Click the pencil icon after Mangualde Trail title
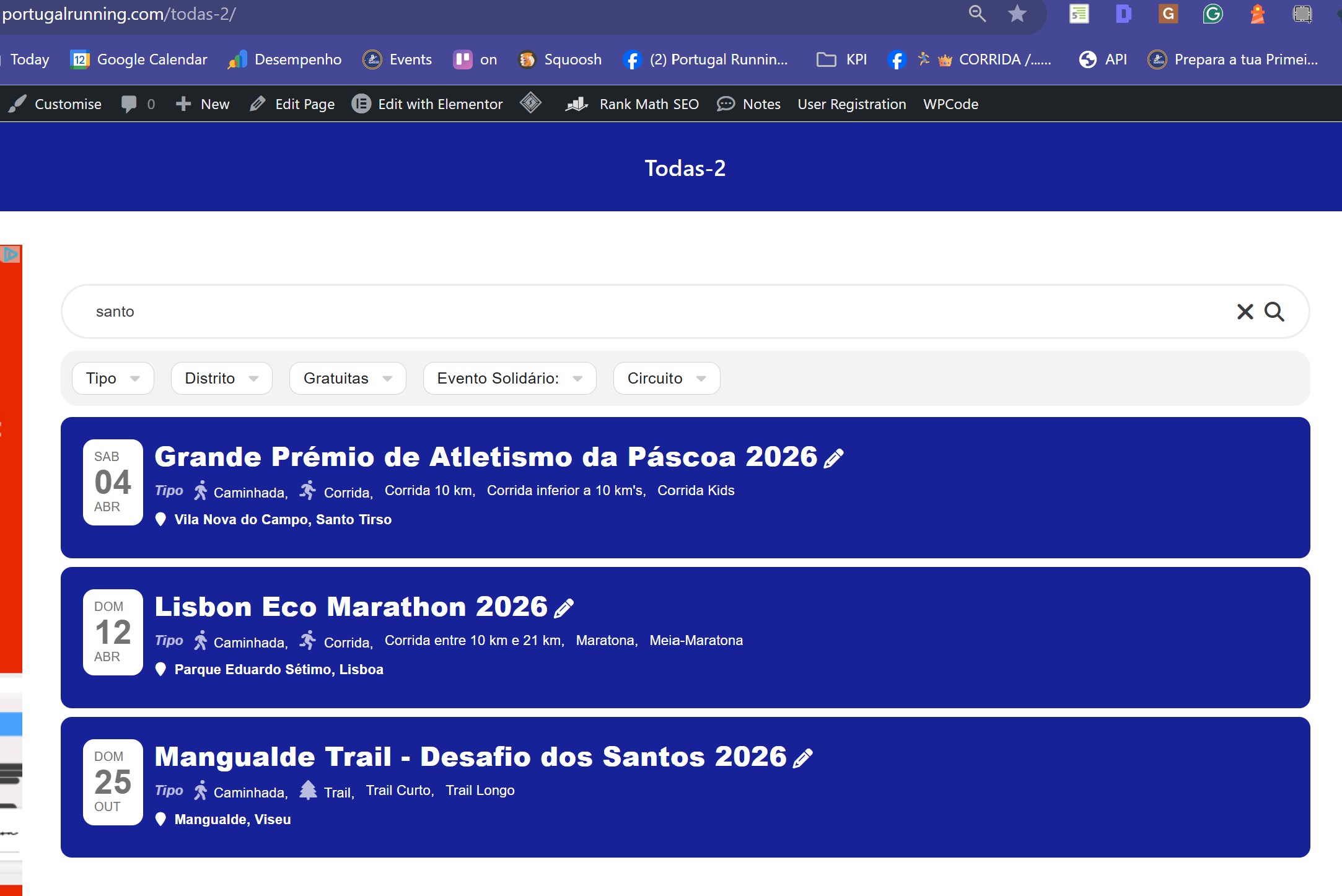 point(802,758)
